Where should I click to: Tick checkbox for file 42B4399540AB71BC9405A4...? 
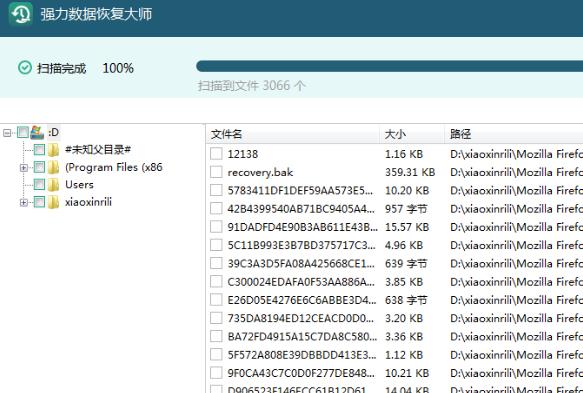[x=216, y=208]
